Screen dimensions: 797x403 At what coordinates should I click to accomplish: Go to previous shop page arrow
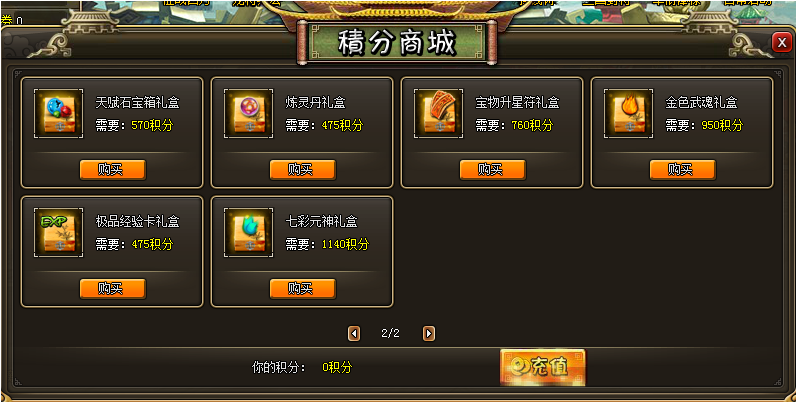354,333
